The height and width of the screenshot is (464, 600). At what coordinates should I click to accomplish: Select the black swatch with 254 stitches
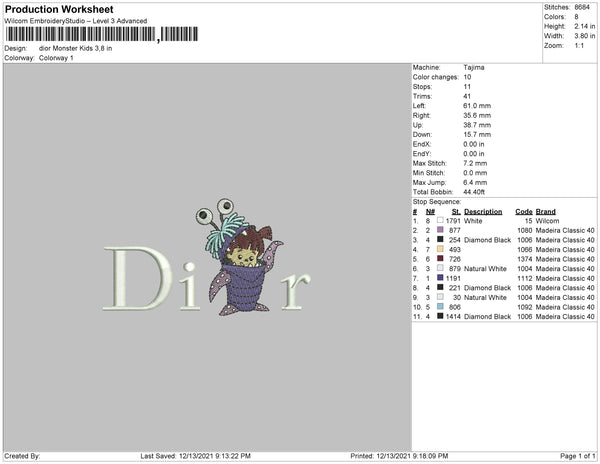click(x=440, y=239)
